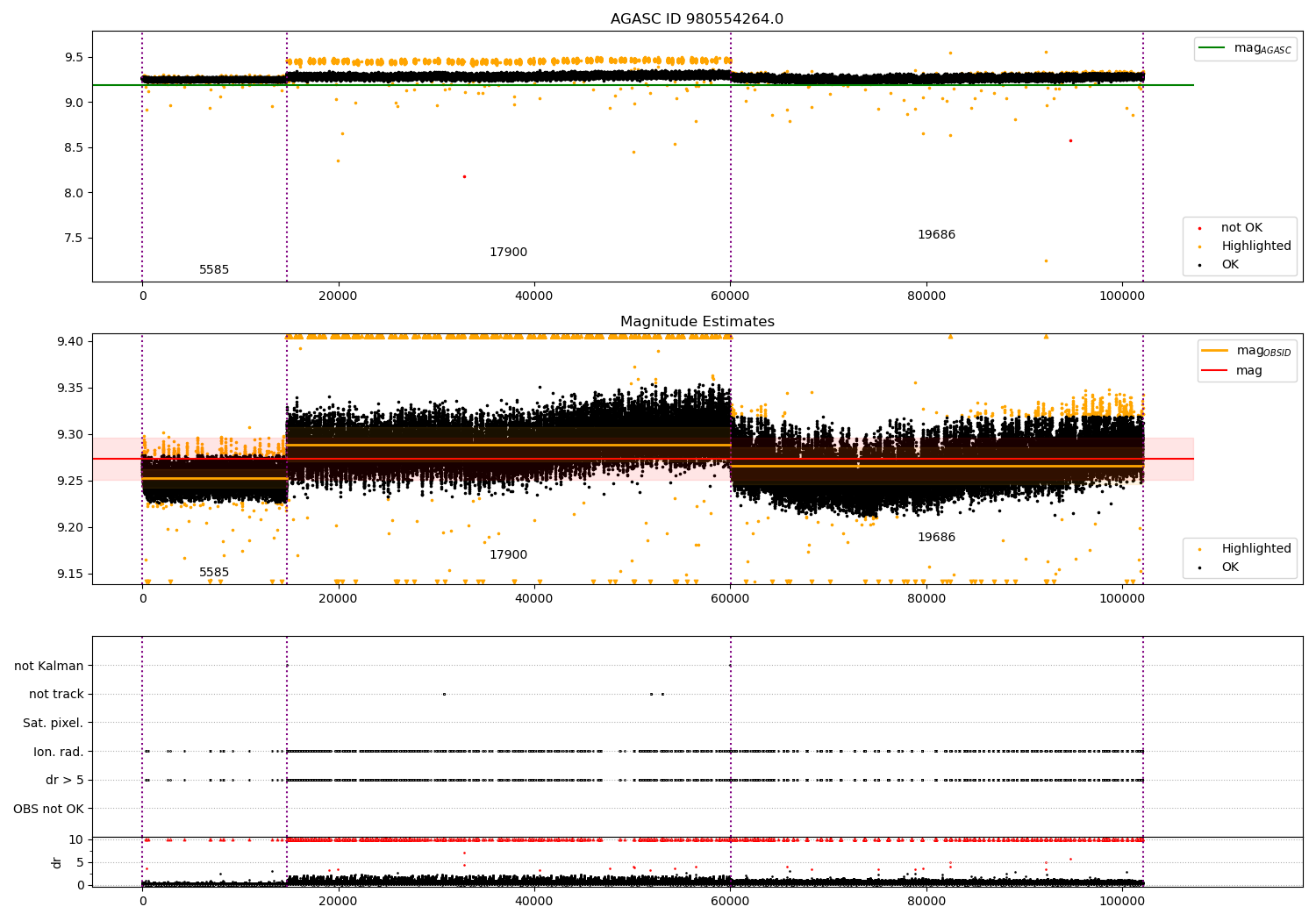Image resolution: width=1316 pixels, height=921 pixels.
Task: Click the '19686' label in the top plot
Action: click(x=936, y=235)
